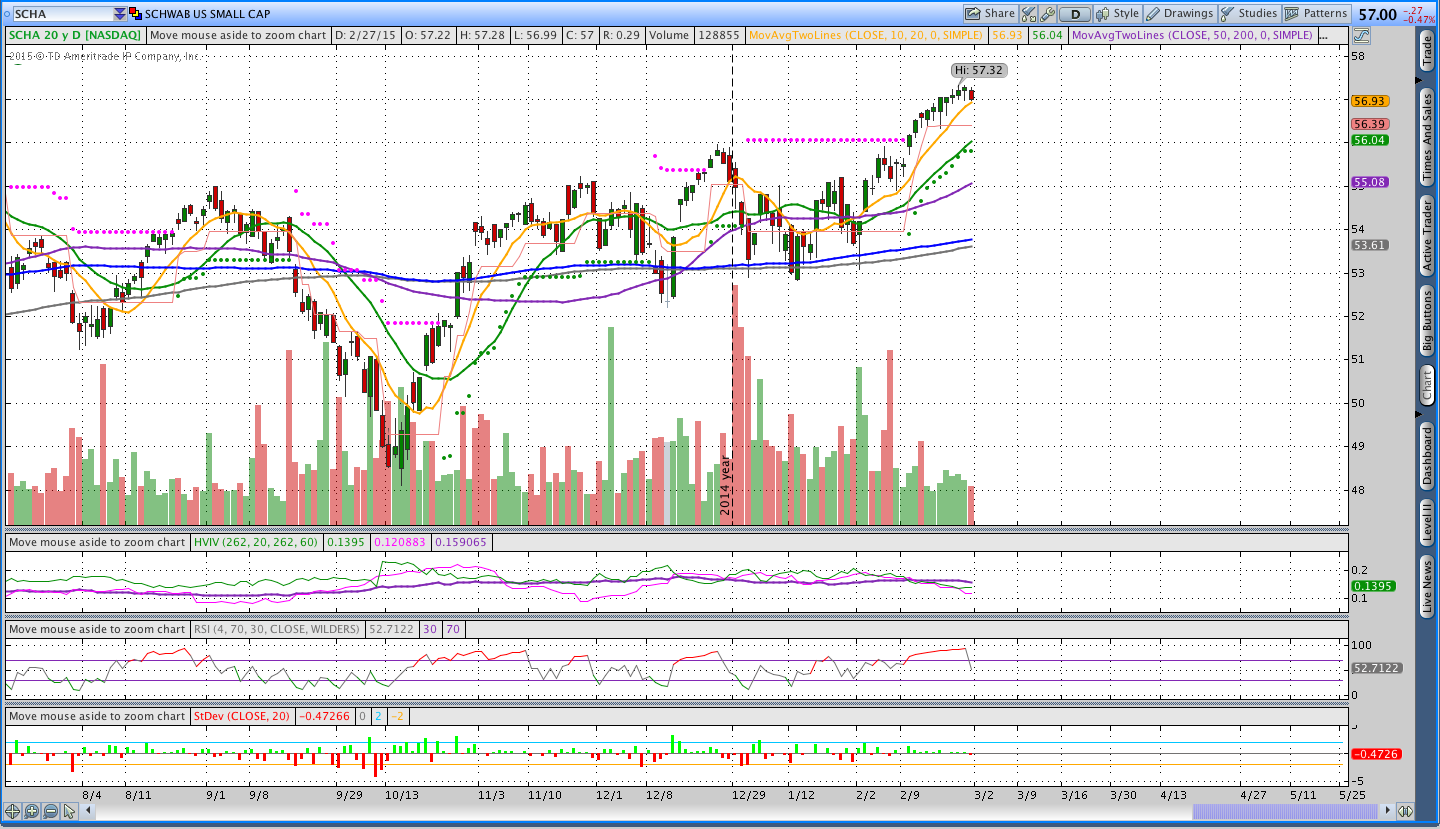Select the pointer cursor tool
Image resolution: width=1440 pixels, height=829 pixels.
coord(69,811)
